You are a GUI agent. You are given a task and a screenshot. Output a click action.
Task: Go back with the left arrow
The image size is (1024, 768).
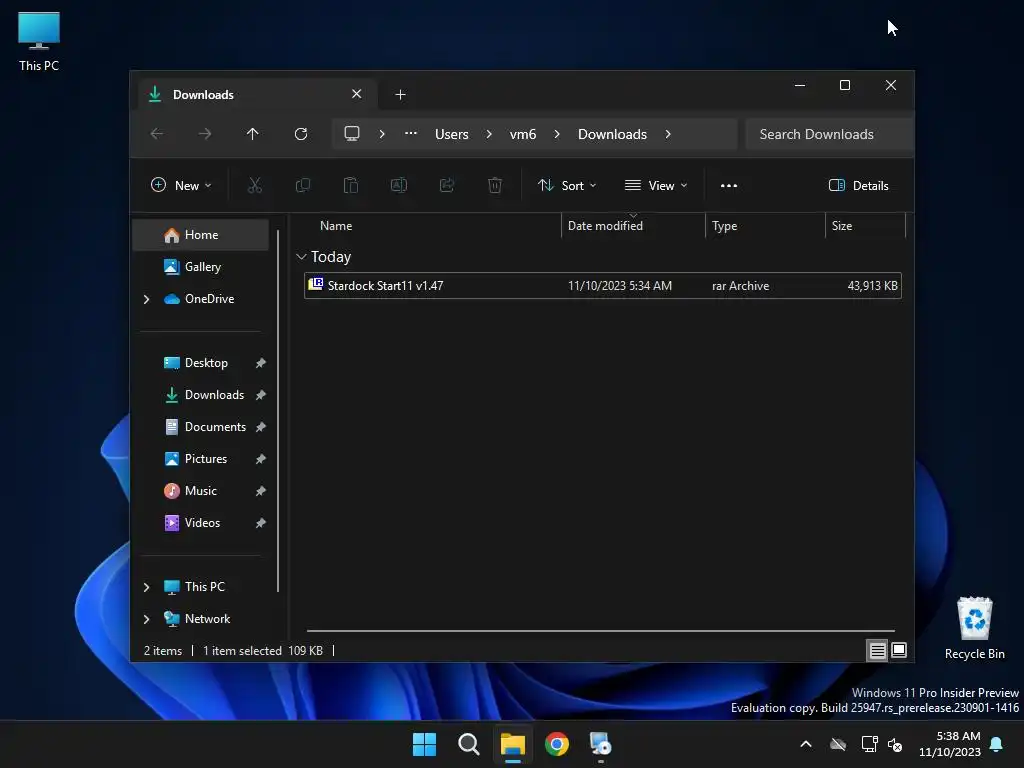pyautogui.click(x=157, y=134)
